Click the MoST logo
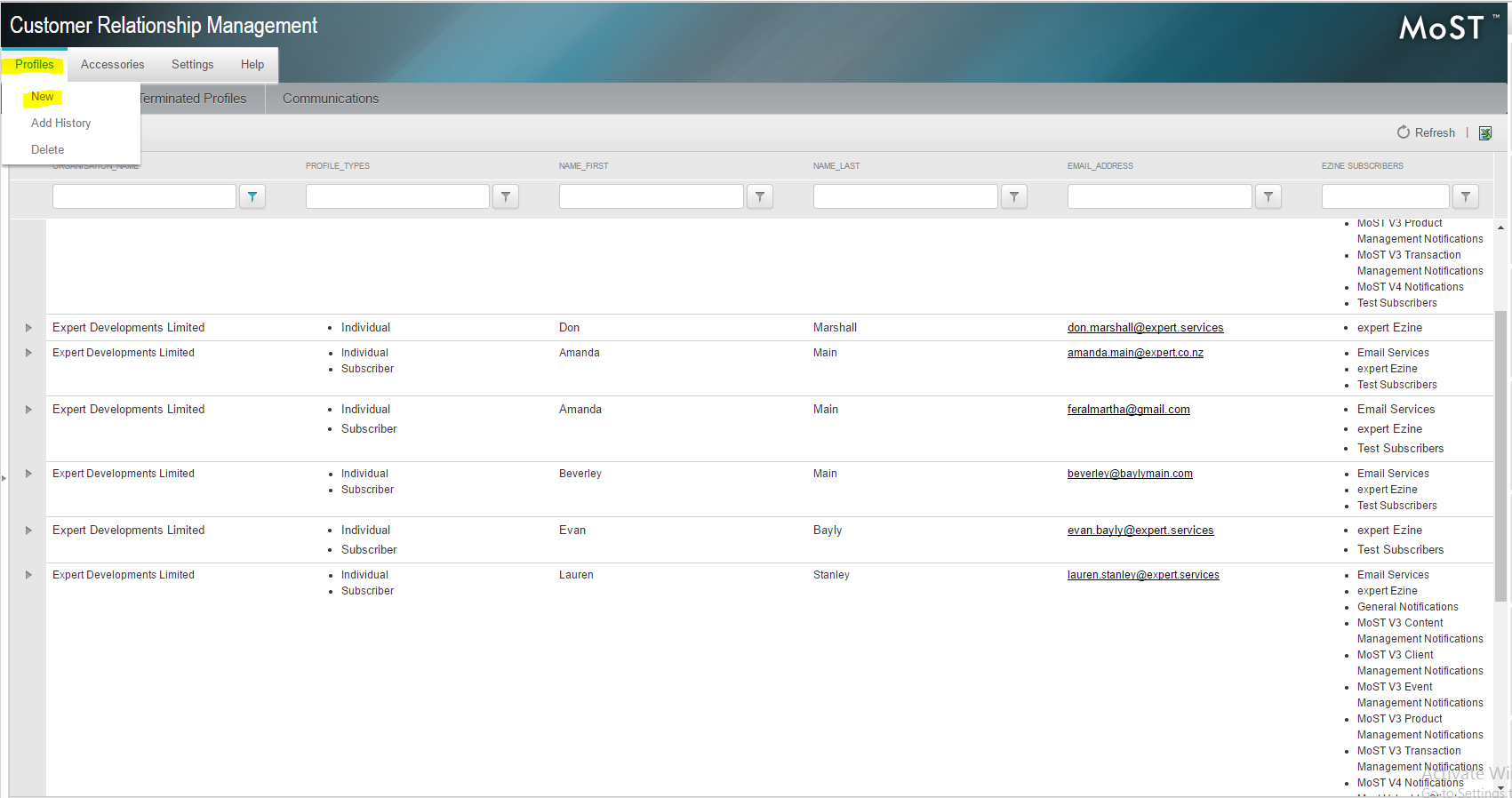The height and width of the screenshot is (798, 1512). coord(1448,28)
